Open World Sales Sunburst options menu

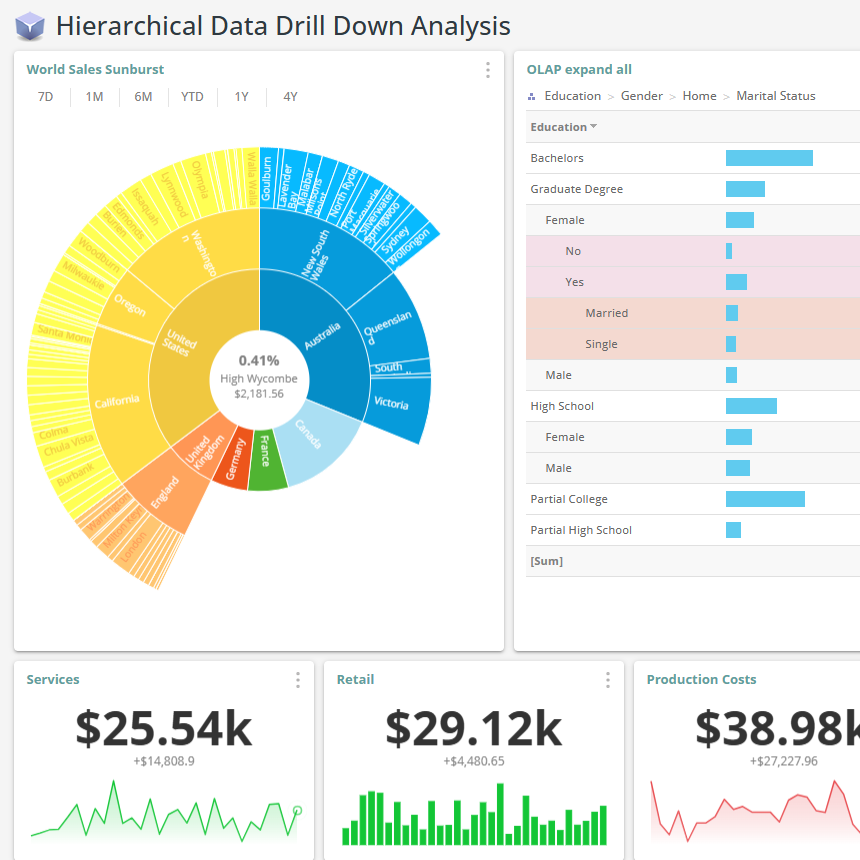pos(488,70)
